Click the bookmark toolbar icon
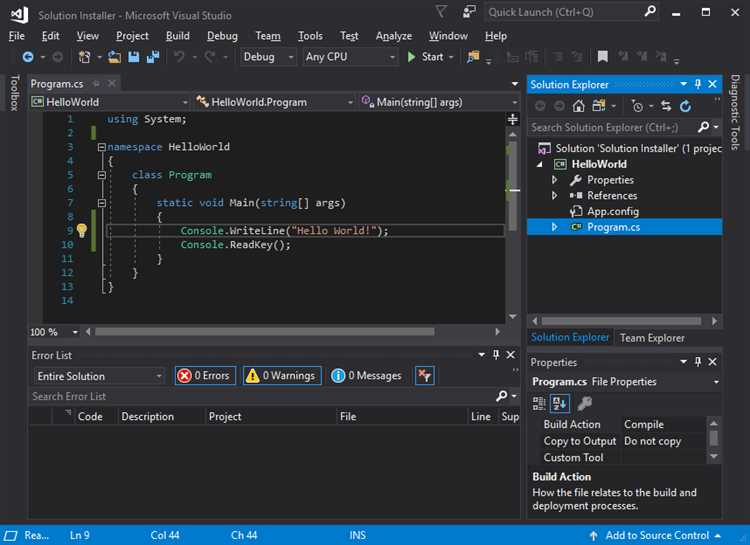Image resolution: width=750 pixels, height=545 pixels. (x=603, y=57)
